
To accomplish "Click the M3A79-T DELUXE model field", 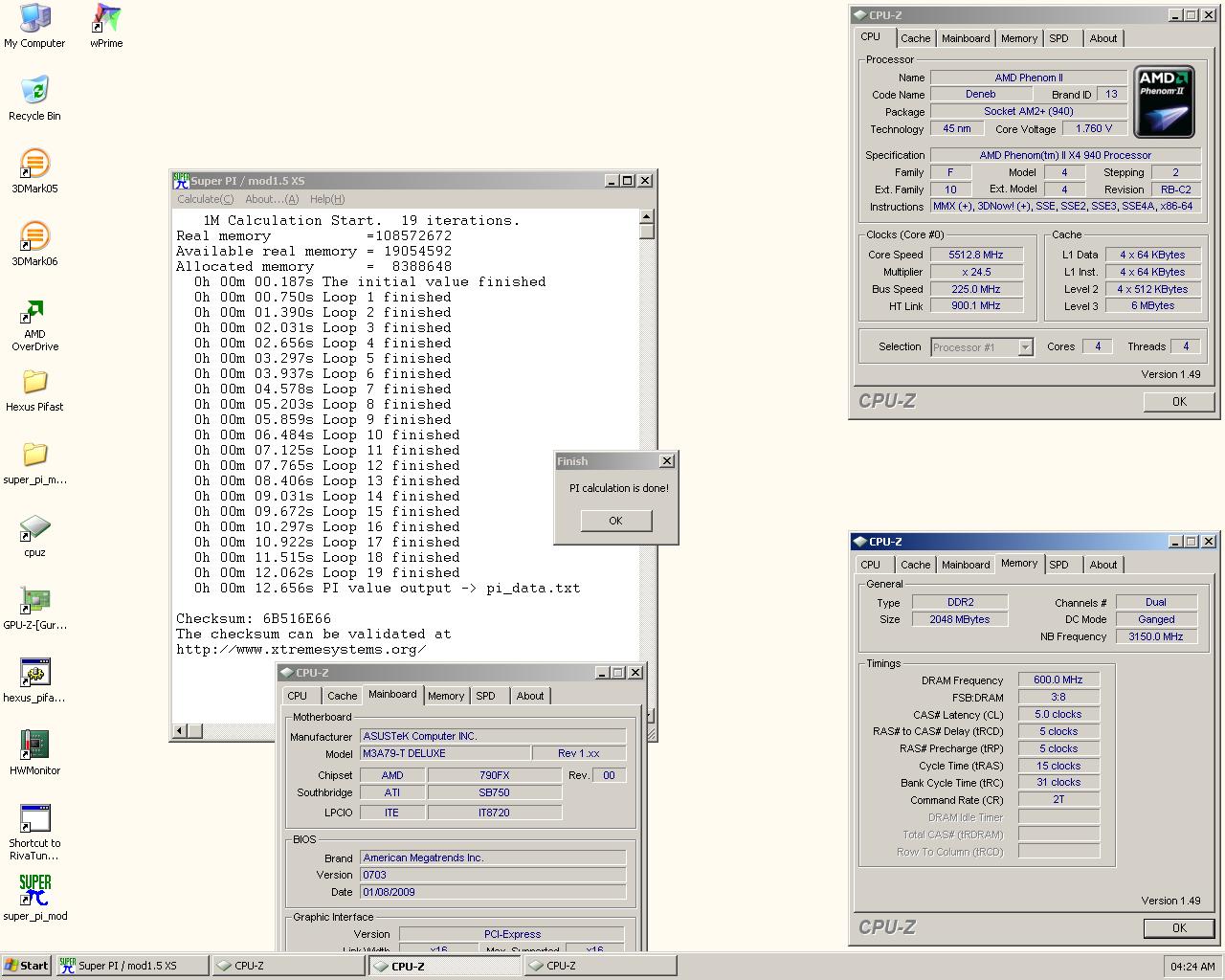I will click(445, 753).
